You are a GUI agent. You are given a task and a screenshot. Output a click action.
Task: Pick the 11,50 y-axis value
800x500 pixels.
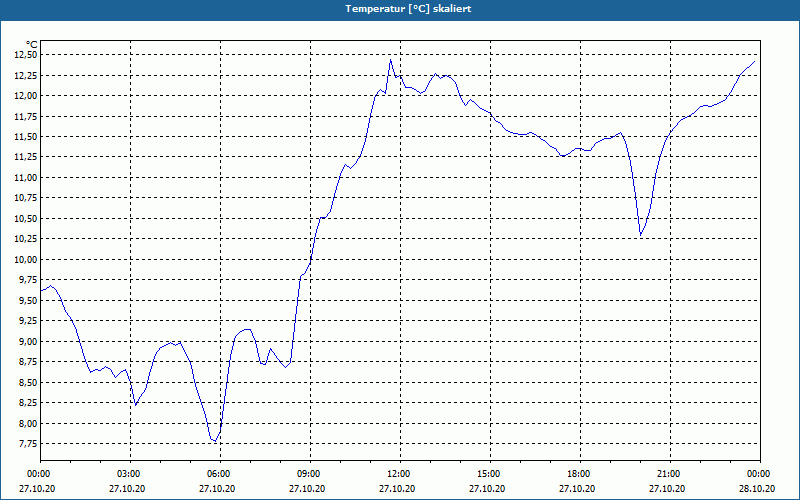25,137
